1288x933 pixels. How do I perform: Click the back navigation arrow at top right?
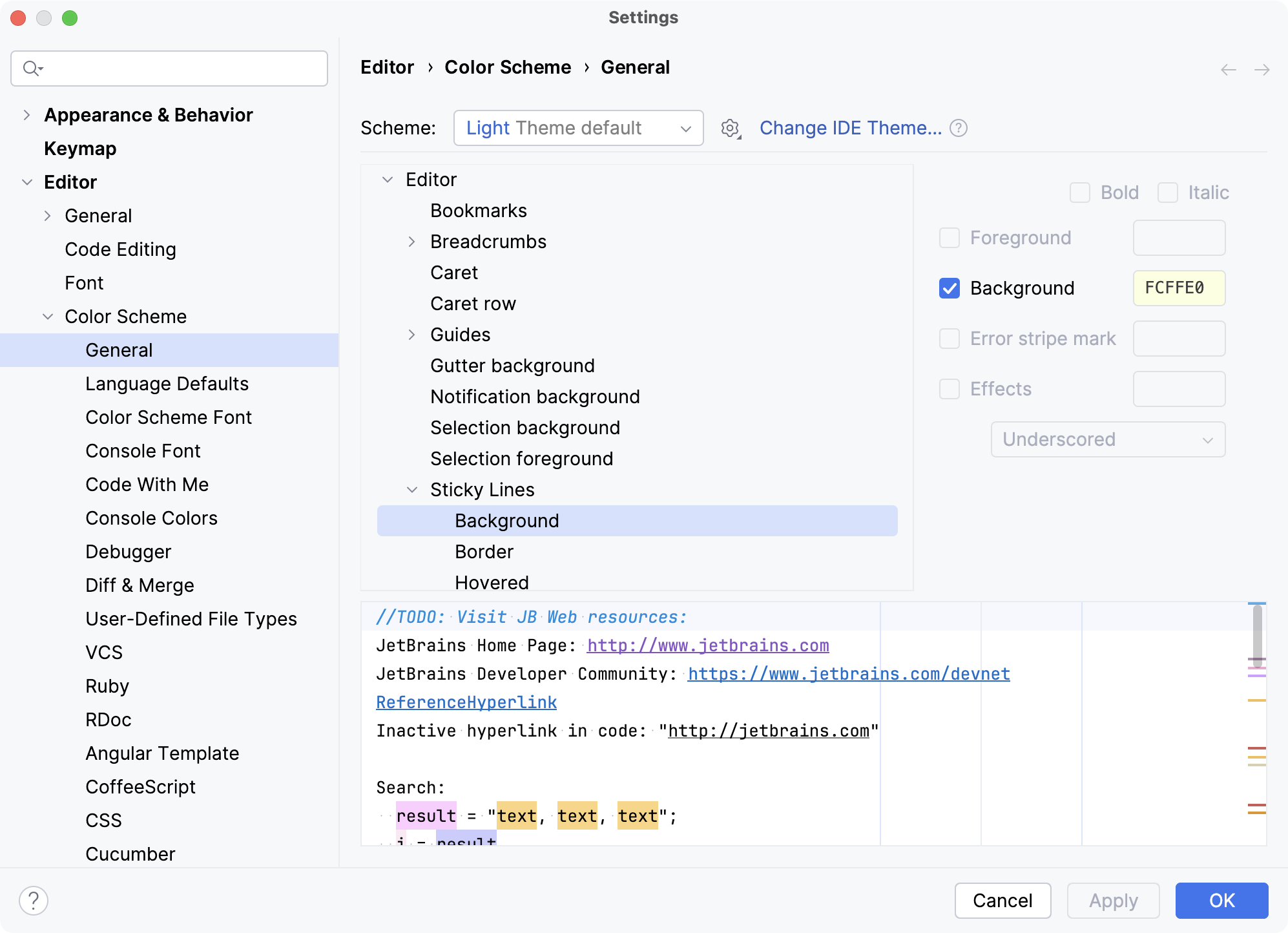point(1227,69)
